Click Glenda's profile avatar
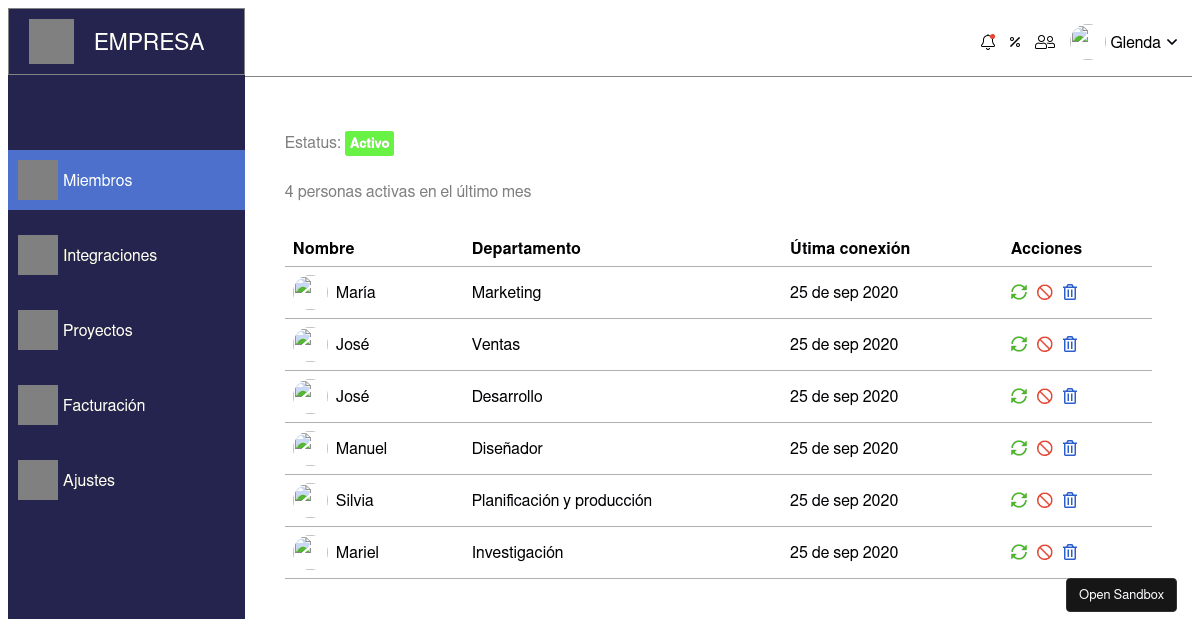 point(1087,42)
